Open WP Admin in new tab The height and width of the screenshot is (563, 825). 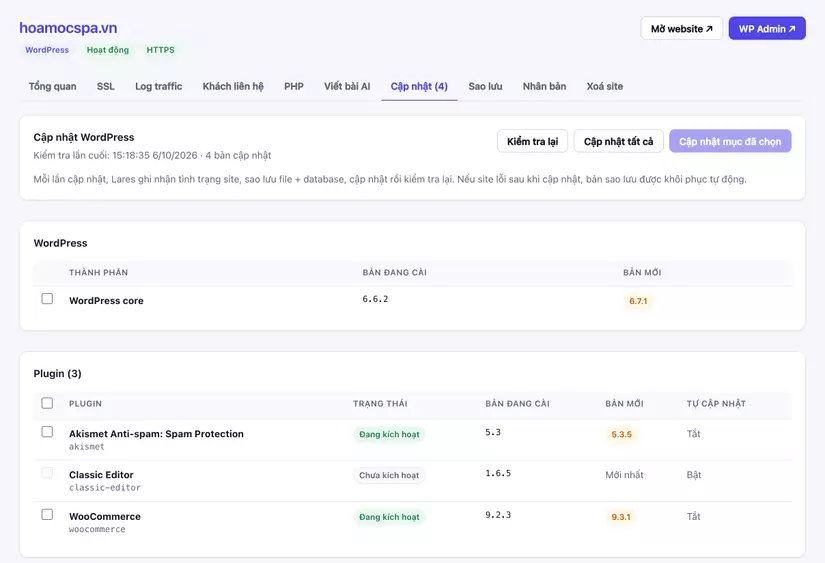click(x=767, y=28)
